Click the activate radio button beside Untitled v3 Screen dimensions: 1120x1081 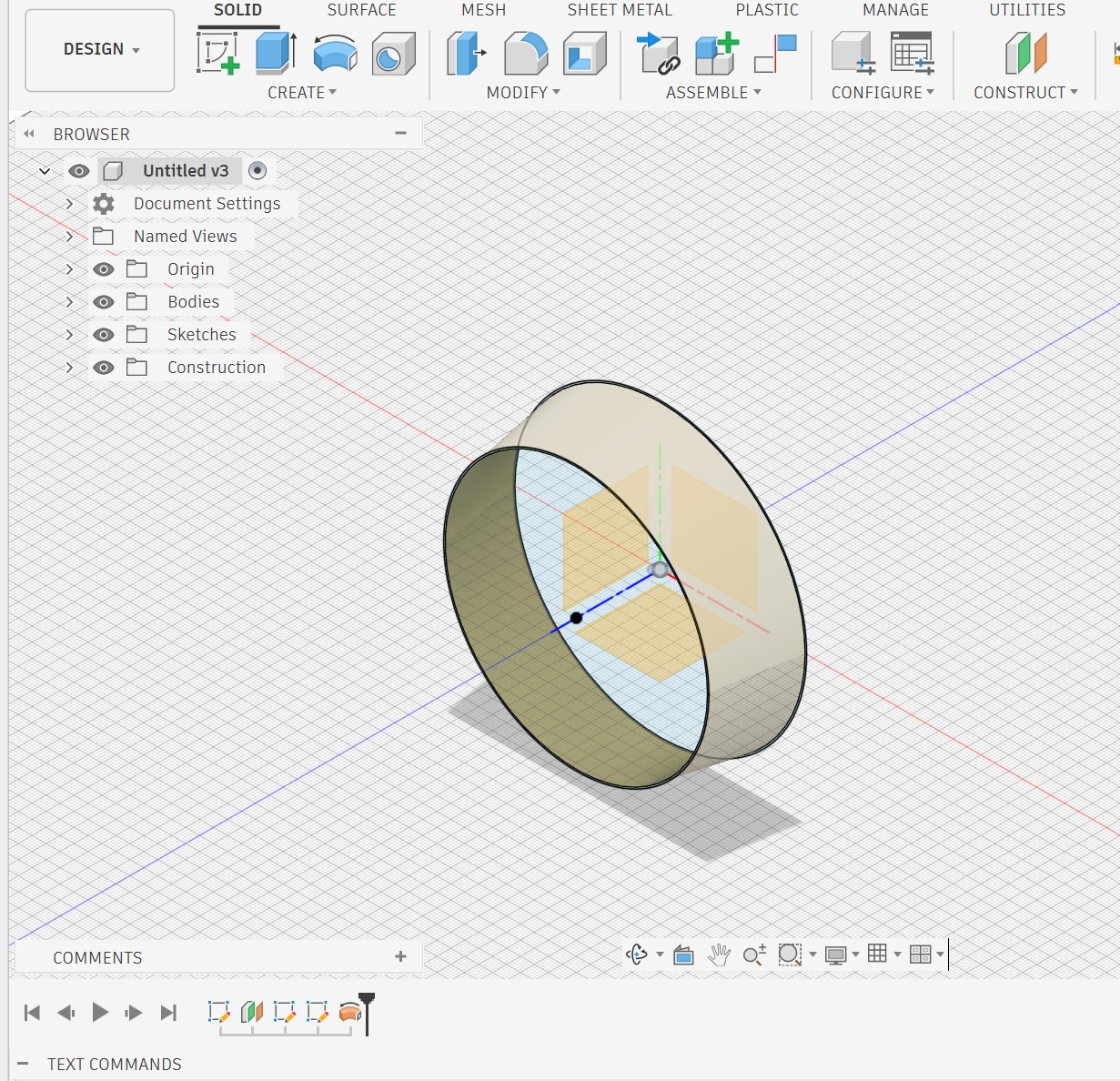pyautogui.click(x=257, y=171)
